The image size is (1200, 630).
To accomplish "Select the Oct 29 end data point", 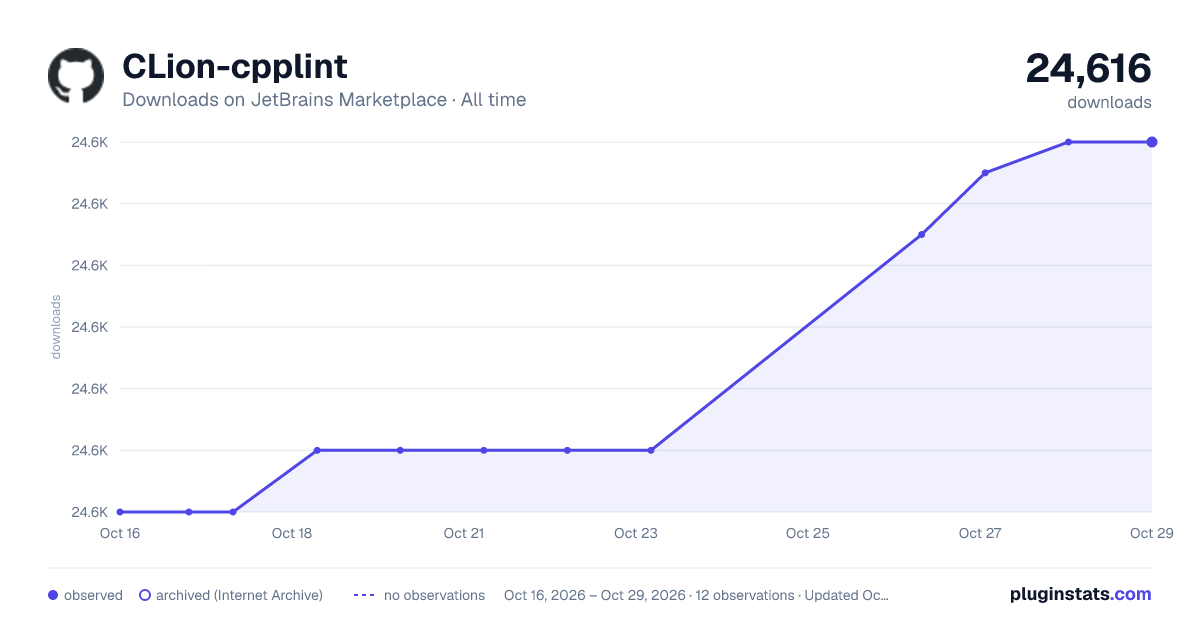I will tap(1152, 142).
